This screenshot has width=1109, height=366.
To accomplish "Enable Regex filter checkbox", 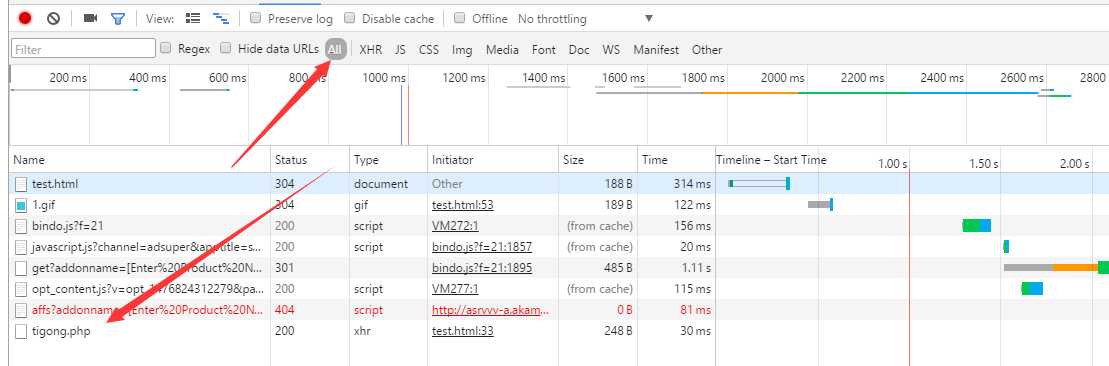I will click(x=166, y=48).
